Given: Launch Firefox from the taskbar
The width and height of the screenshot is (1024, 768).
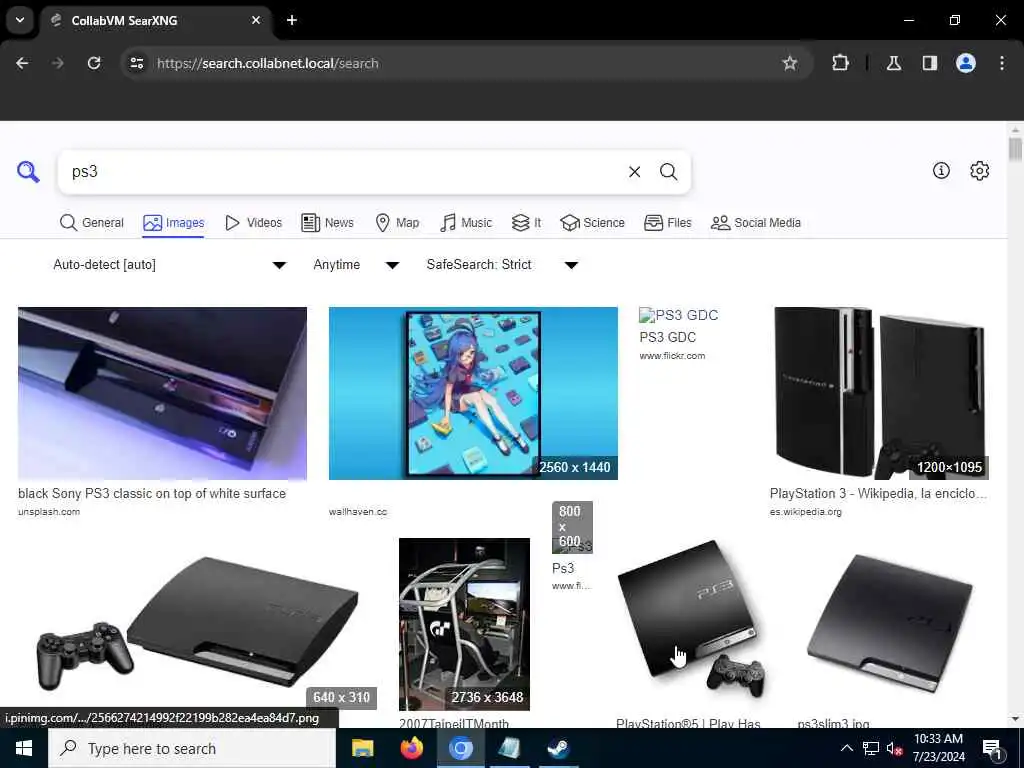Looking at the screenshot, I should [x=411, y=748].
